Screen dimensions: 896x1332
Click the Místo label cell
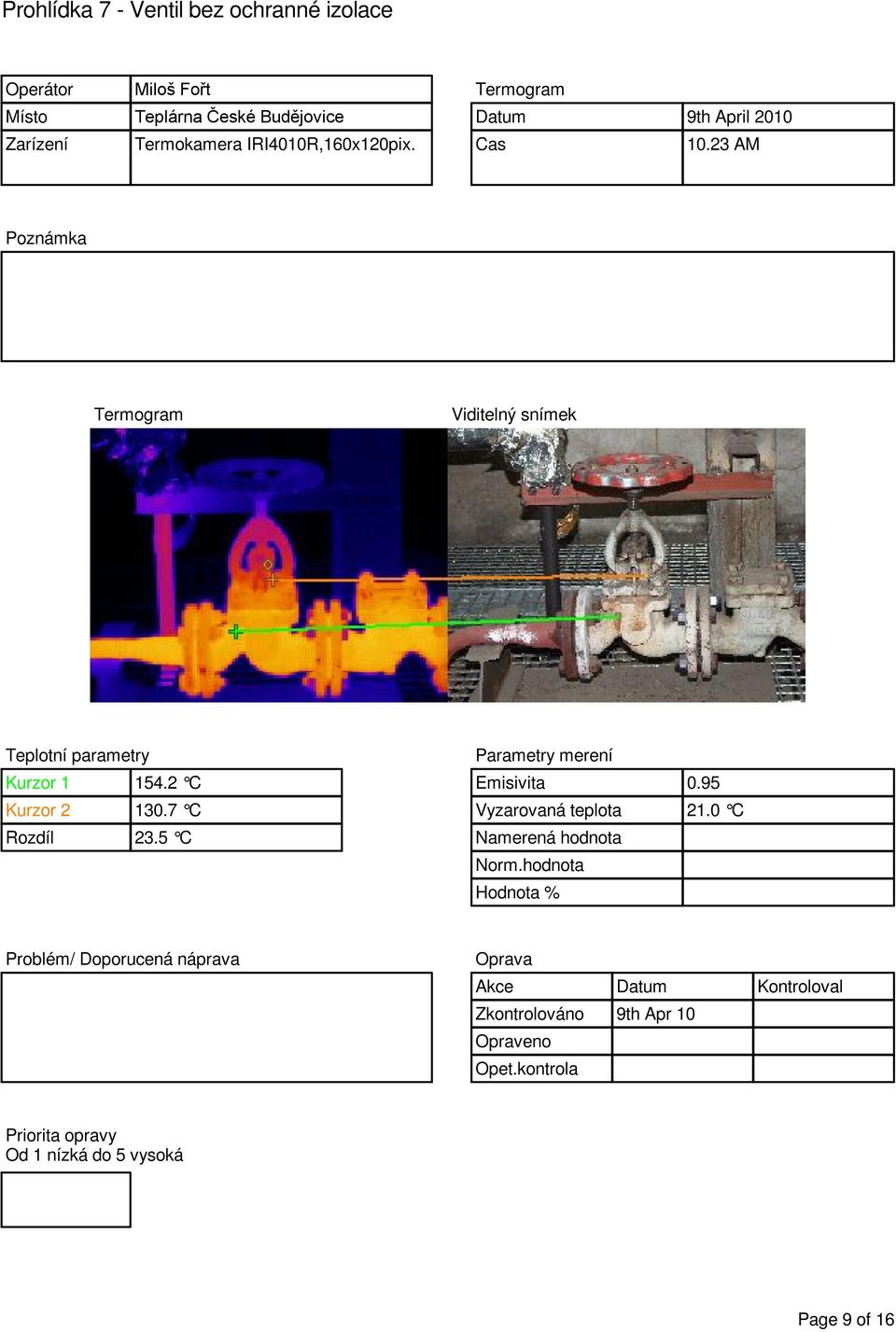pos(66,117)
